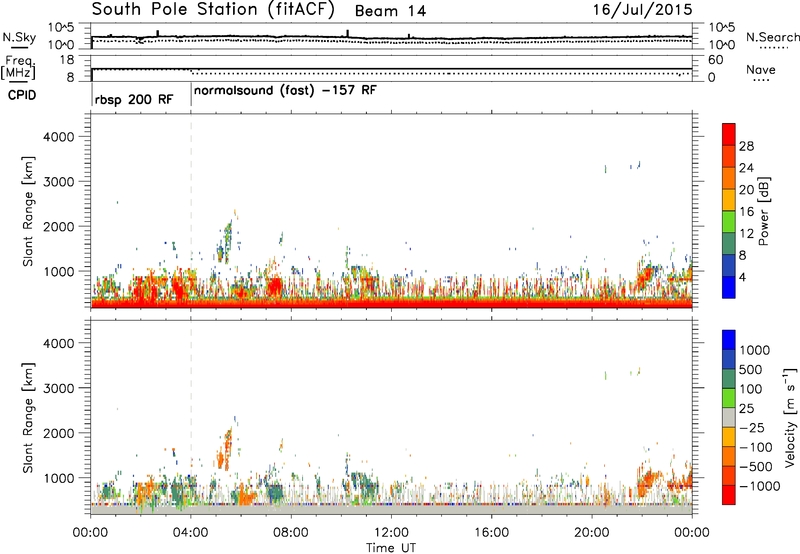Click the right '10^0' N.Search axis label
The height and width of the screenshot is (554, 800).
click(722, 45)
